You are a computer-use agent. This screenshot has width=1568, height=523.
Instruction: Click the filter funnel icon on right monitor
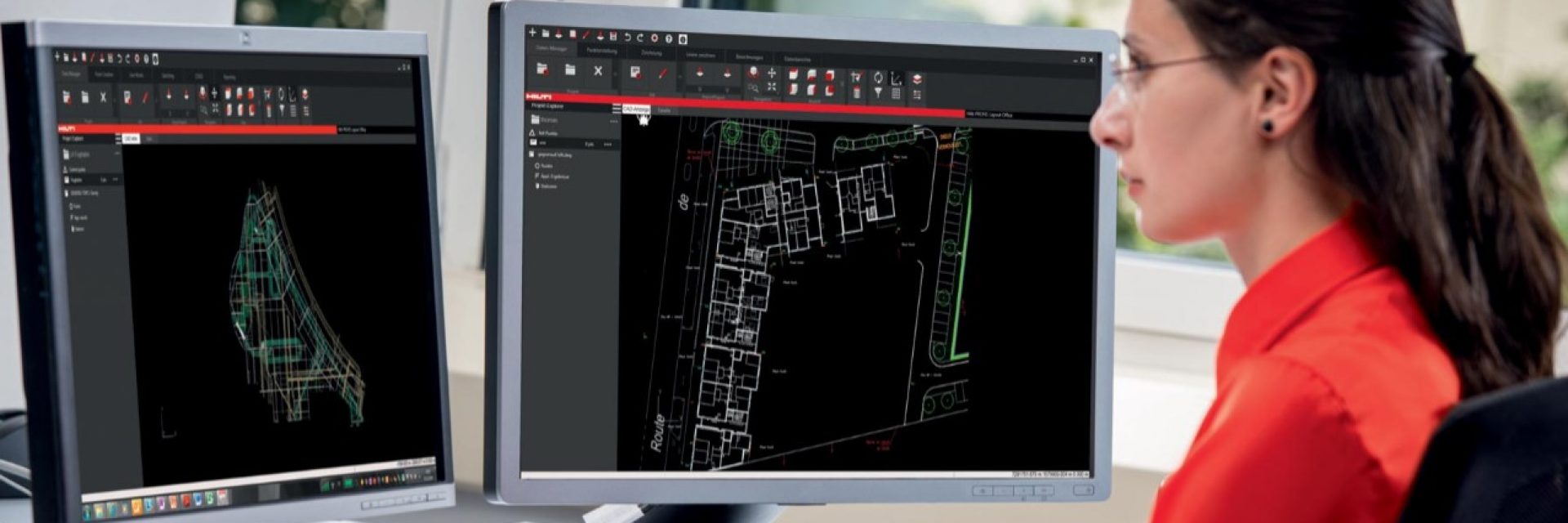878,92
